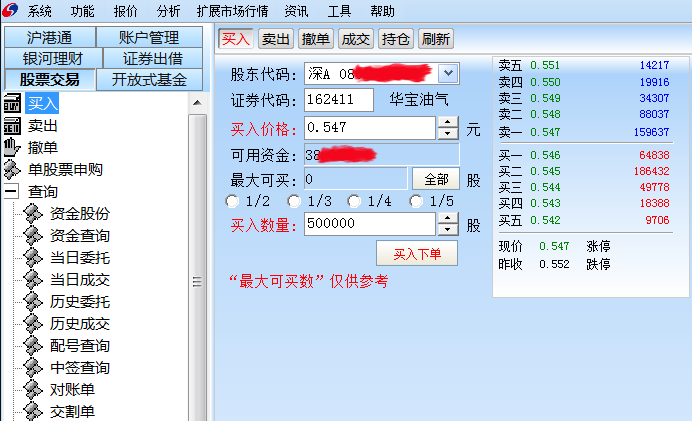Click the 全部 button beside 最大可买
The height and width of the screenshot is (421, 692).
click(x=436, y=179)
